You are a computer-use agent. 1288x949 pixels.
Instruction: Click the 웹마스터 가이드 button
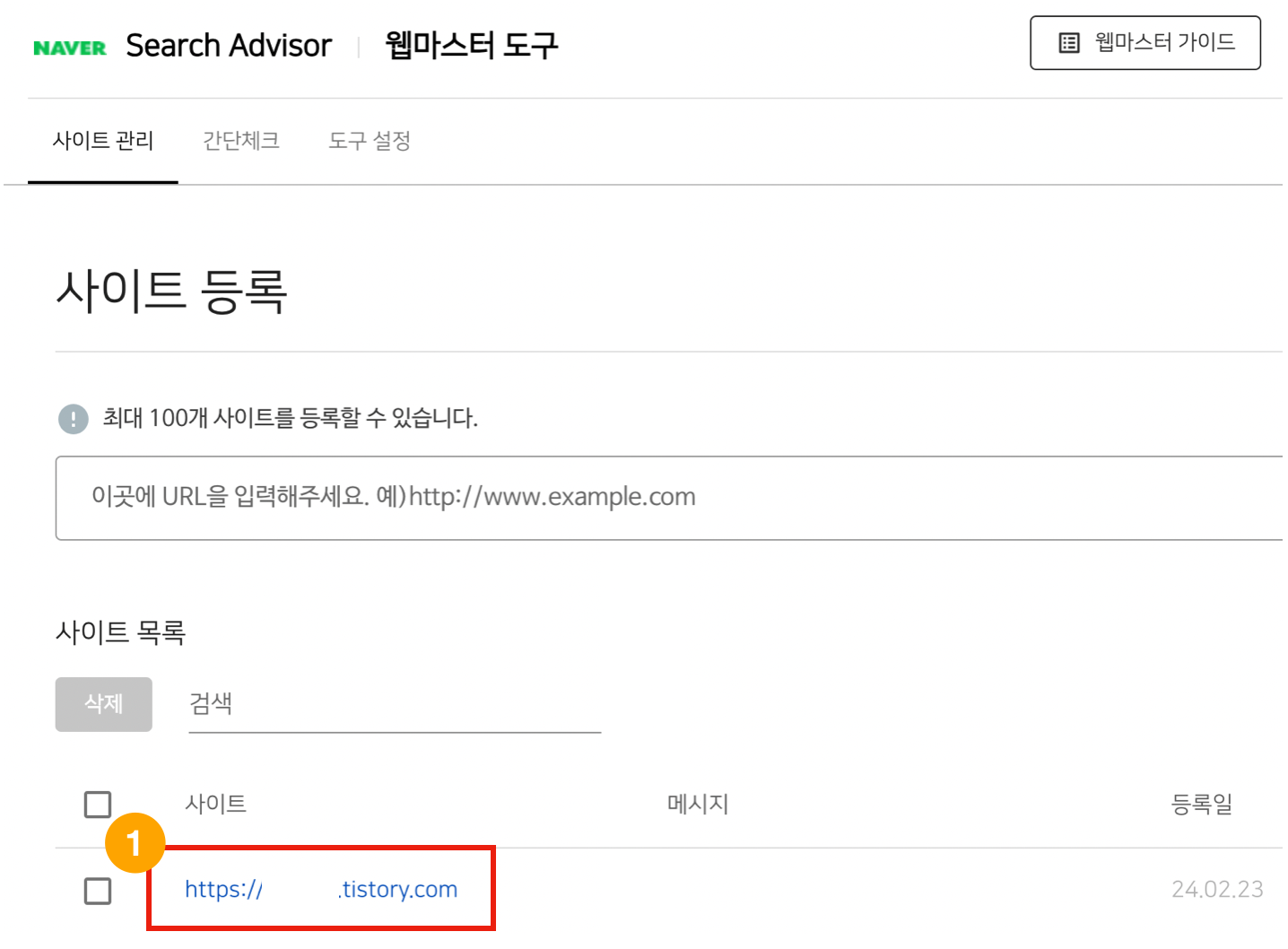[1145, 42]
